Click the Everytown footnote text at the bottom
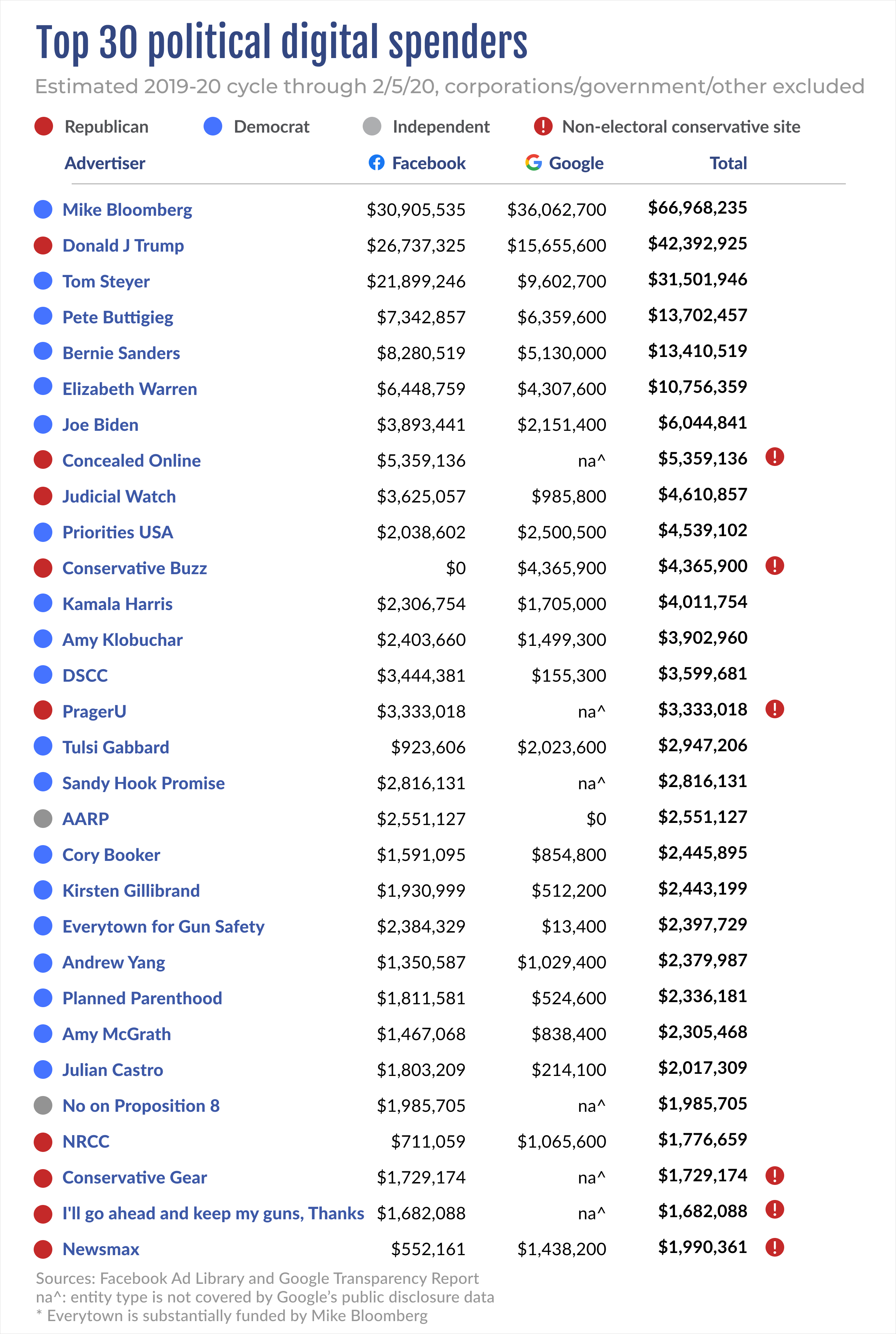Screen dimensions: 896x1334 pyautogui.click(x=231, y=1316)
